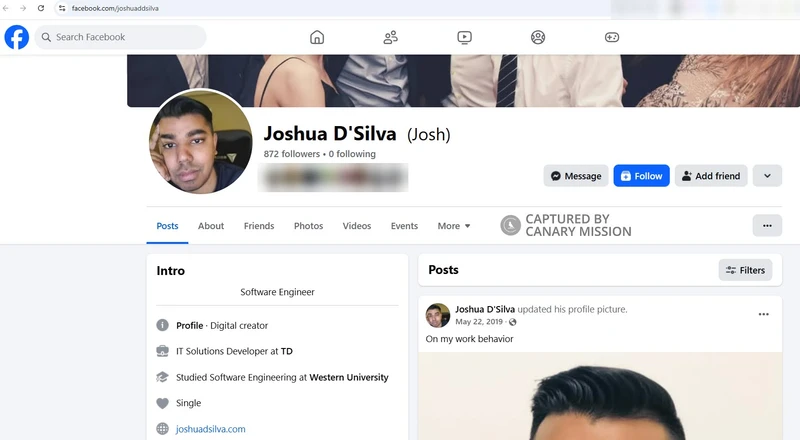Open the Groups icon in top navigation
The width and height of the screenshot is (800, 440).
538,37
